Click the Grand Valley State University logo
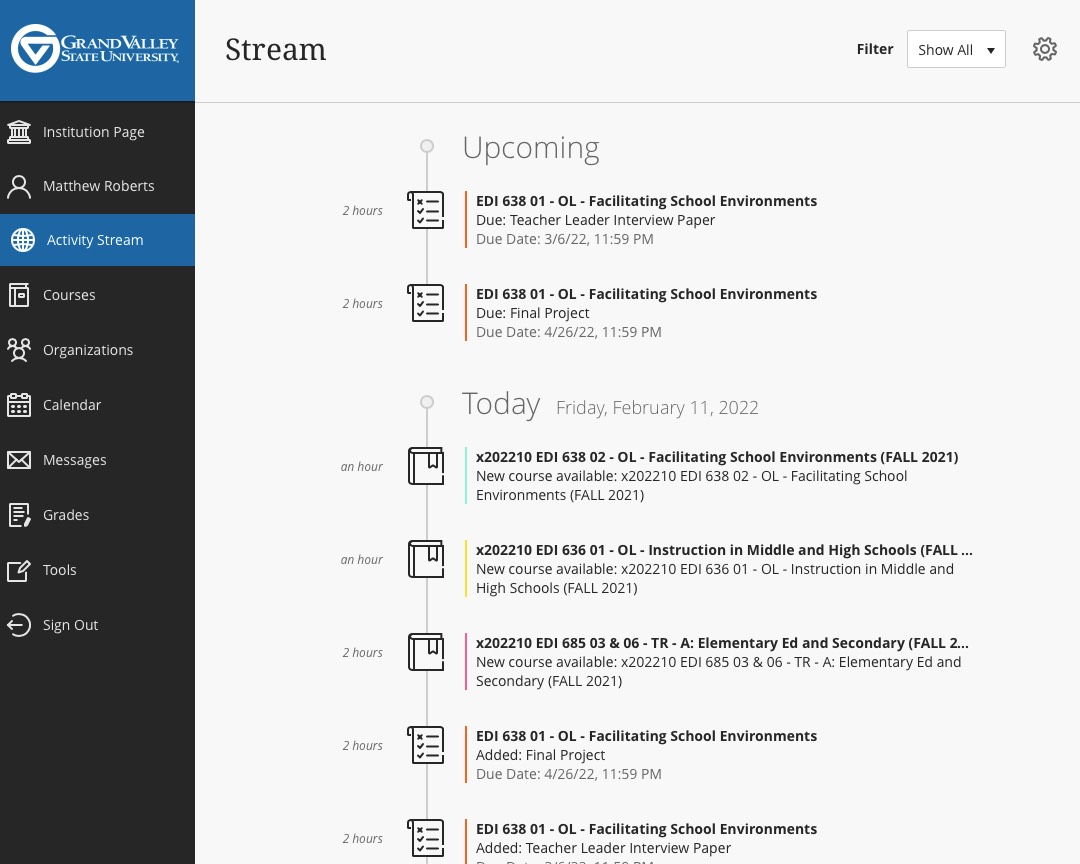1080x864 pixels. coord(96,49)
